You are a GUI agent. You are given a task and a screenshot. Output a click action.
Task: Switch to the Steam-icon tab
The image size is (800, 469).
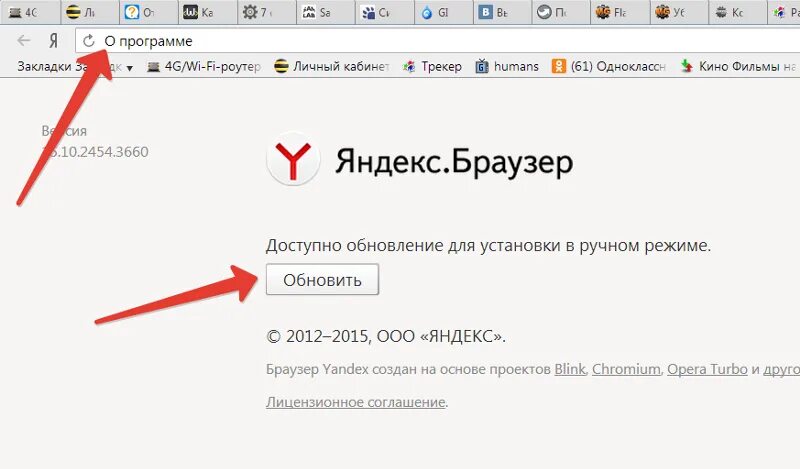pos(561,12)
